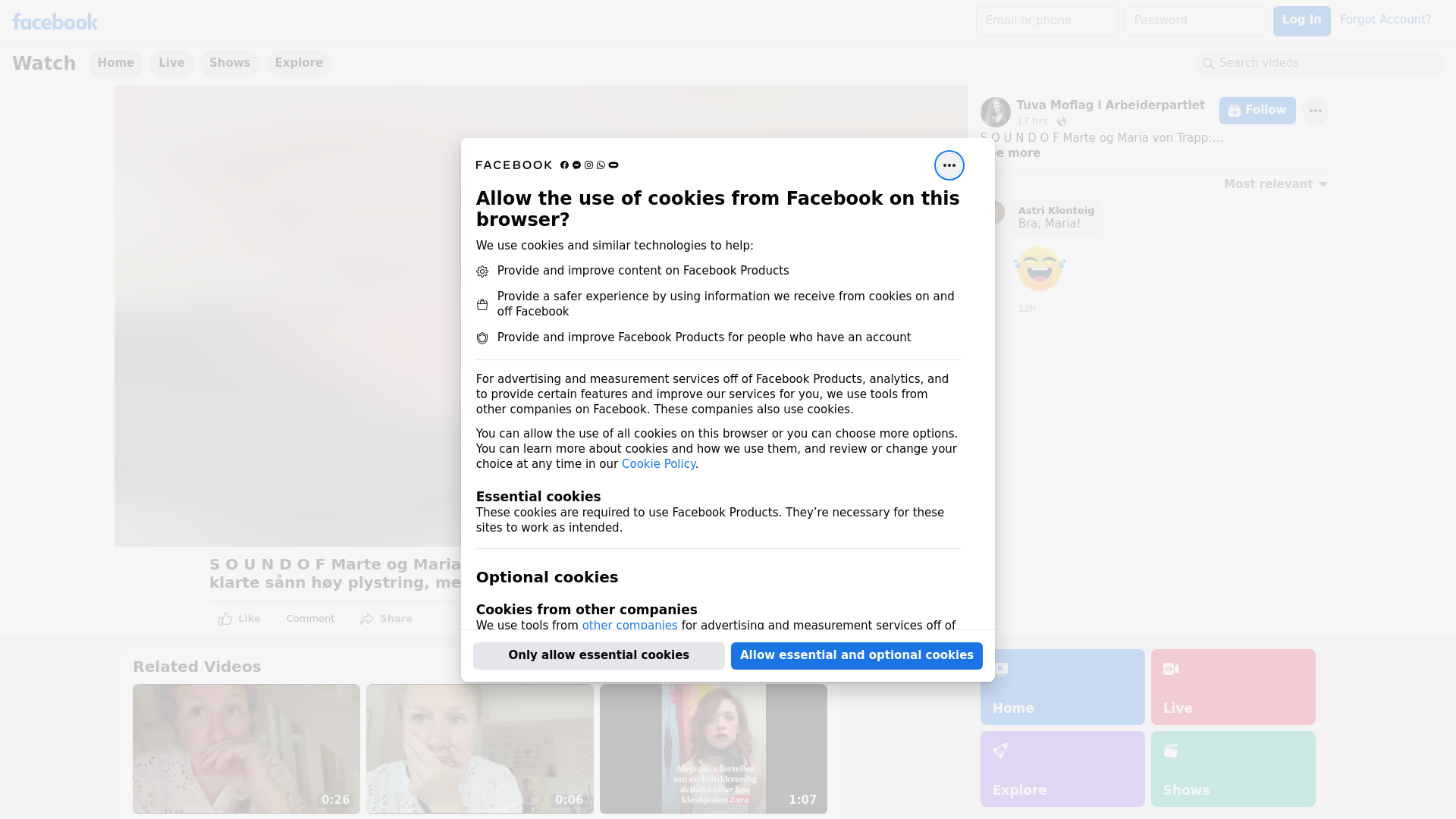Image resolution: width=1456 pixels, height=819 pixels.
Task: Expand the Most relevant comment sorting dropdown
Action: (x=1276, y=184)
